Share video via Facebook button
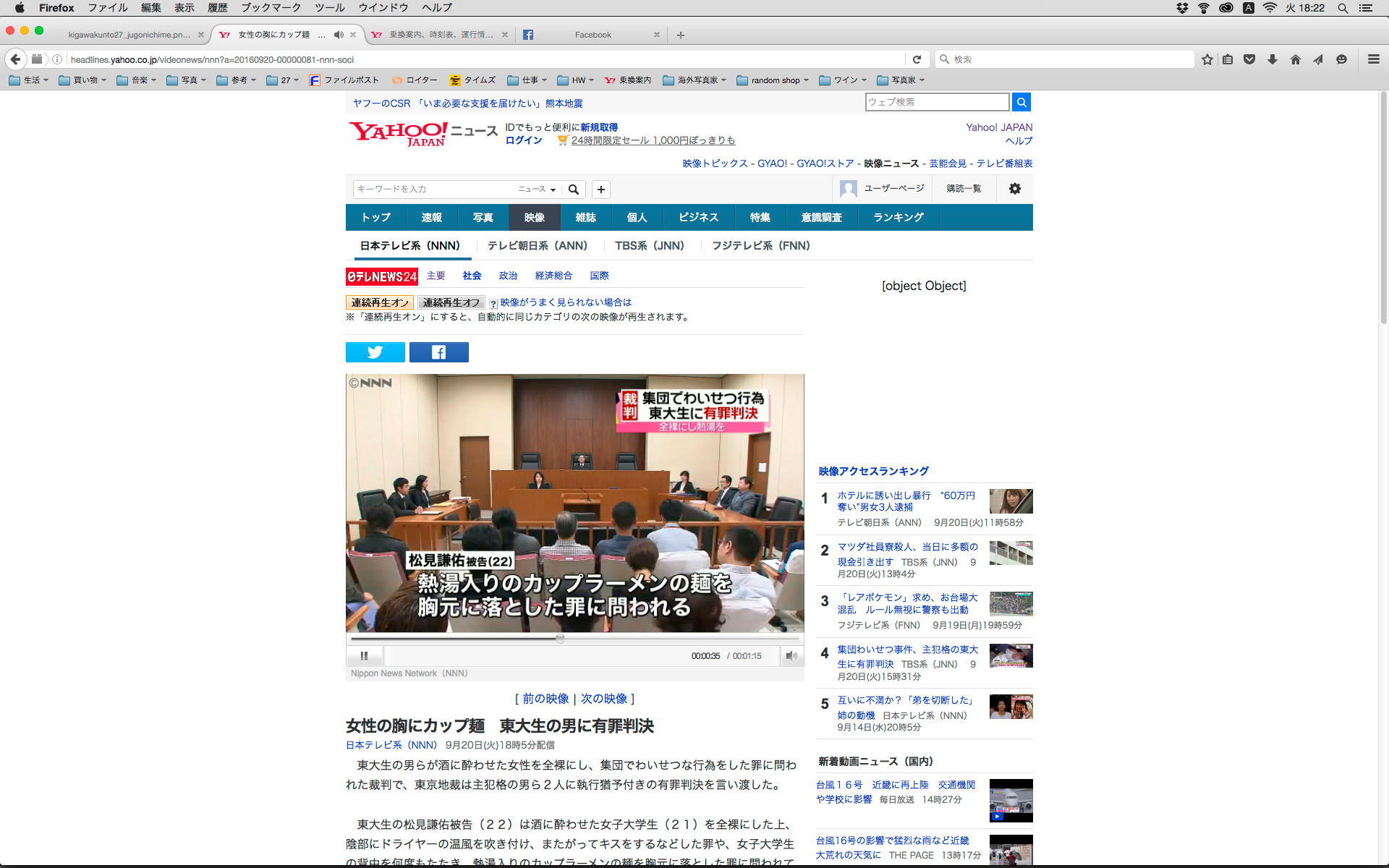Screen dimensions: 1389x868 tap(438, 352)
